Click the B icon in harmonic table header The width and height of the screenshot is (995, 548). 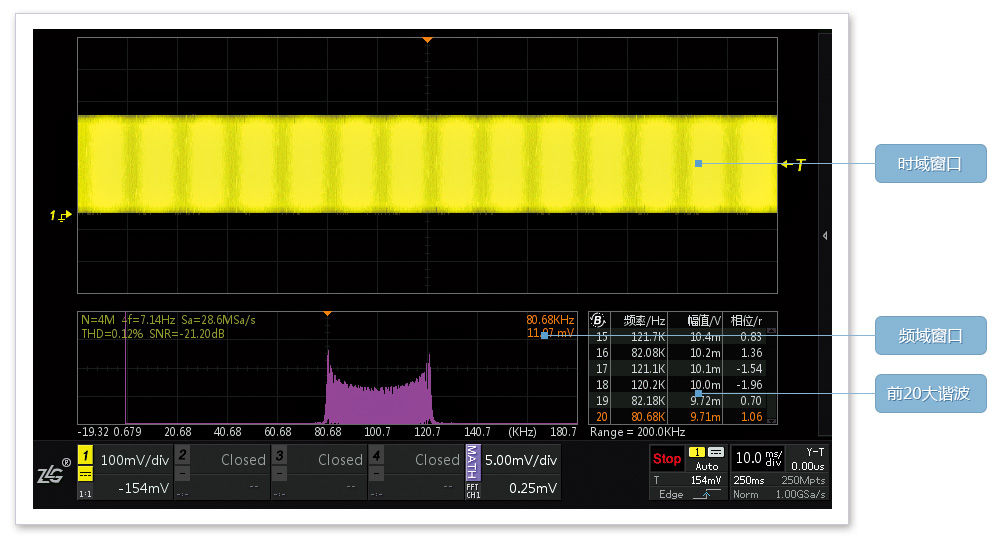(x=598, y=320)
